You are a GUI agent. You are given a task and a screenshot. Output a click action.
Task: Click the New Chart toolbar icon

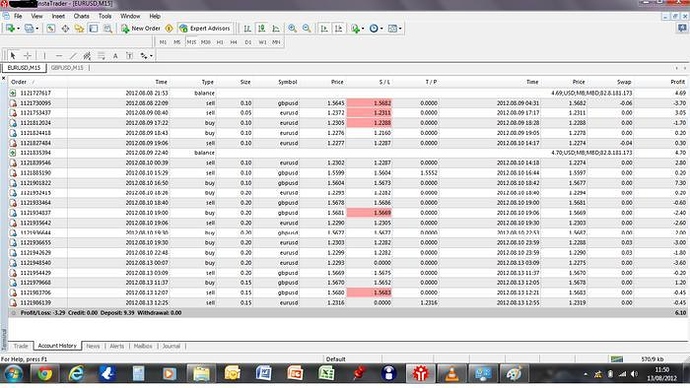click(10, 28)
